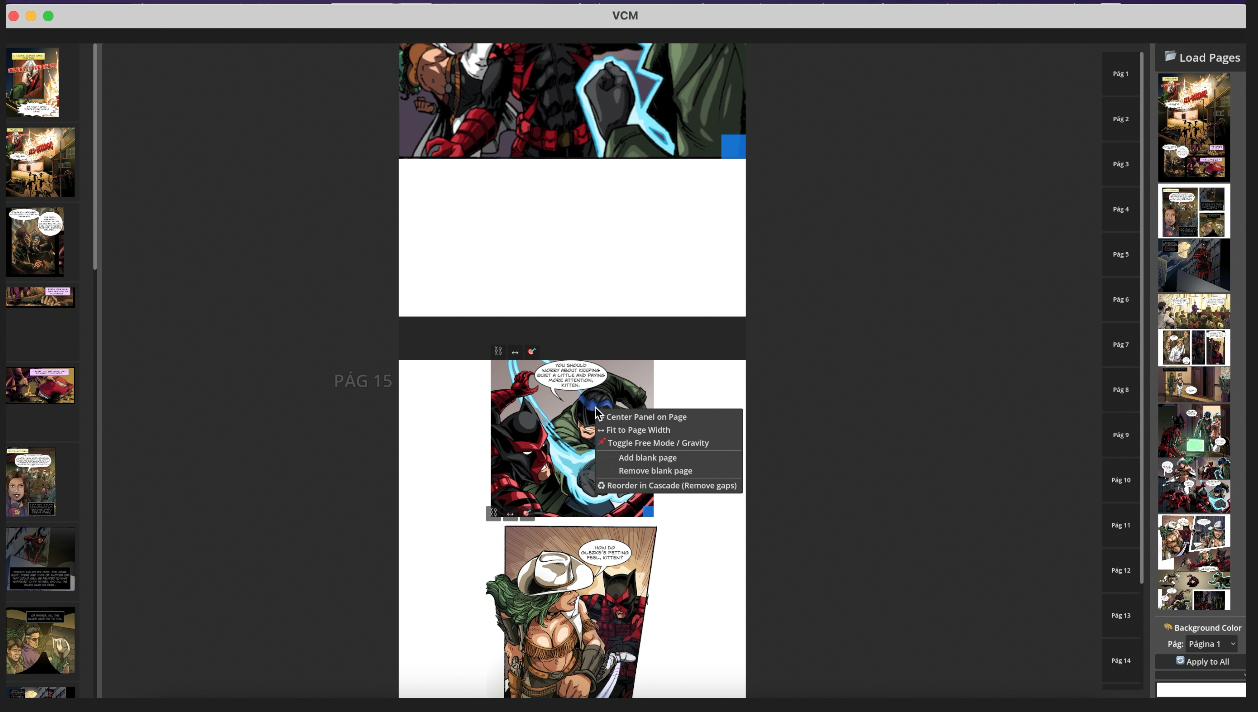Click Pág 14 page button
This screenshot has width=1258, height=712.
point(1121,660)
